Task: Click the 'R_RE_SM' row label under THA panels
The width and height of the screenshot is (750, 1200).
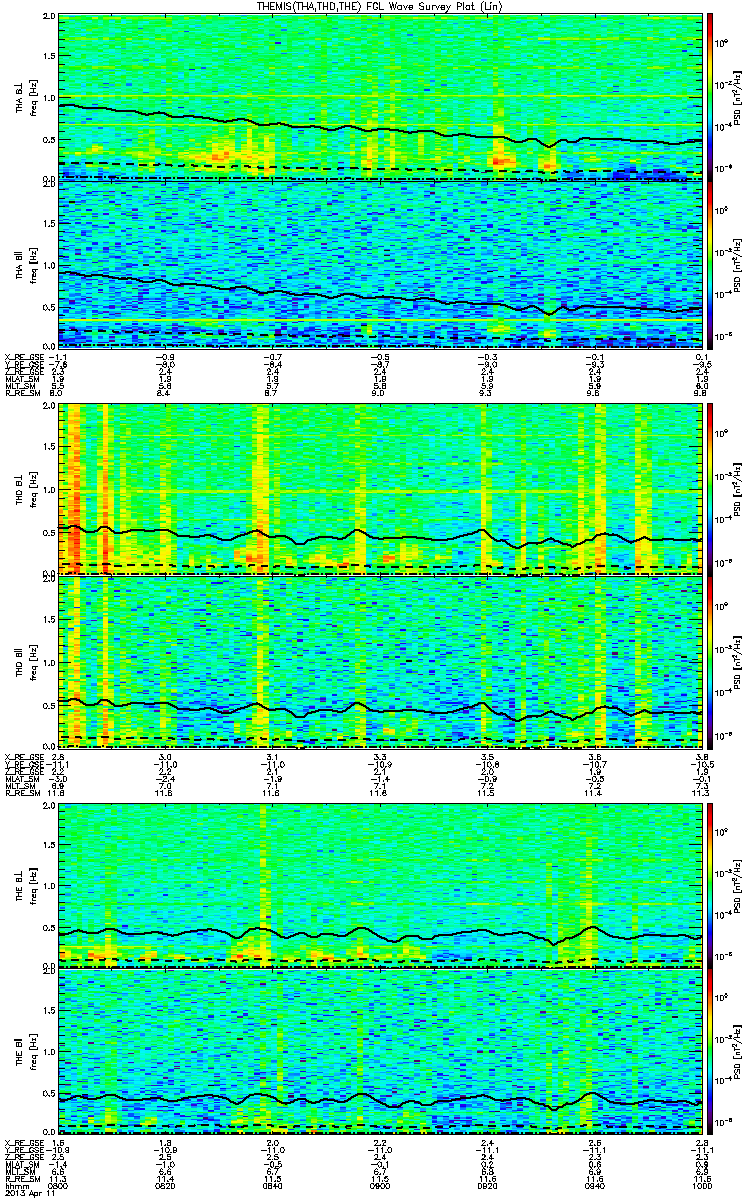Action: [x=21, y=394]
